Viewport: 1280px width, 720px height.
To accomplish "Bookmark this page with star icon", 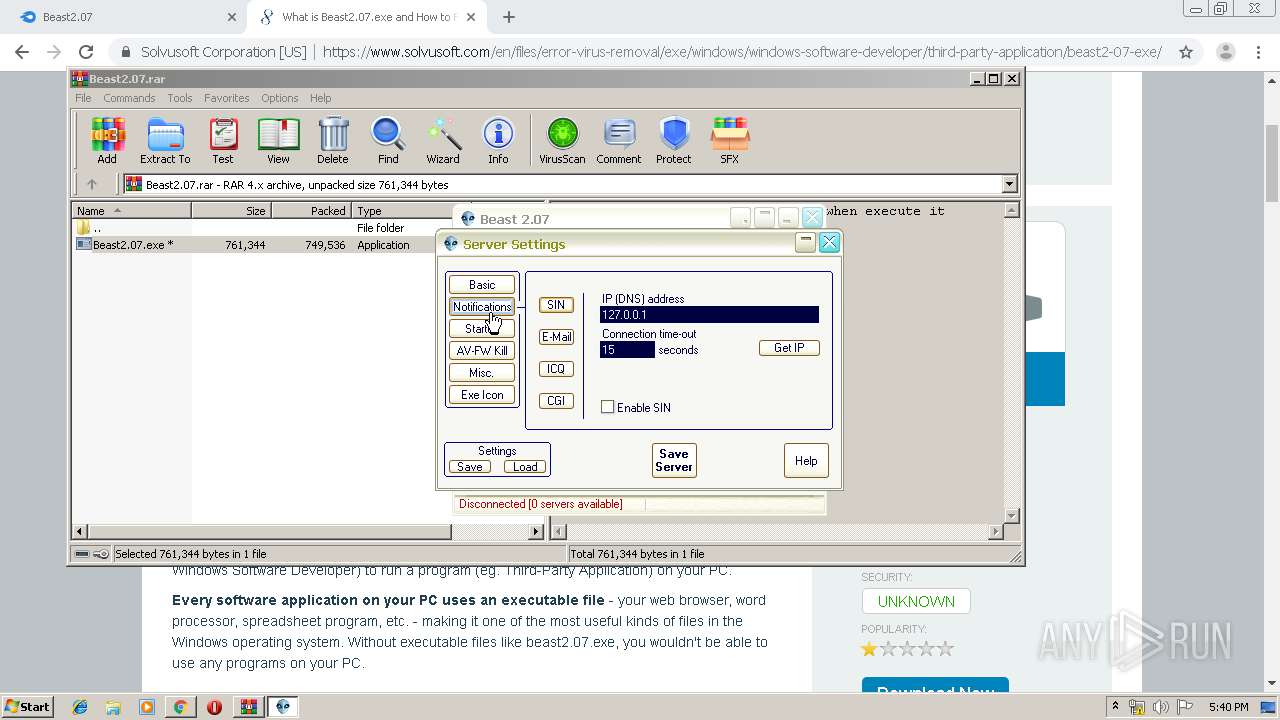I will pyautogui.click(x=1186, y=52).
